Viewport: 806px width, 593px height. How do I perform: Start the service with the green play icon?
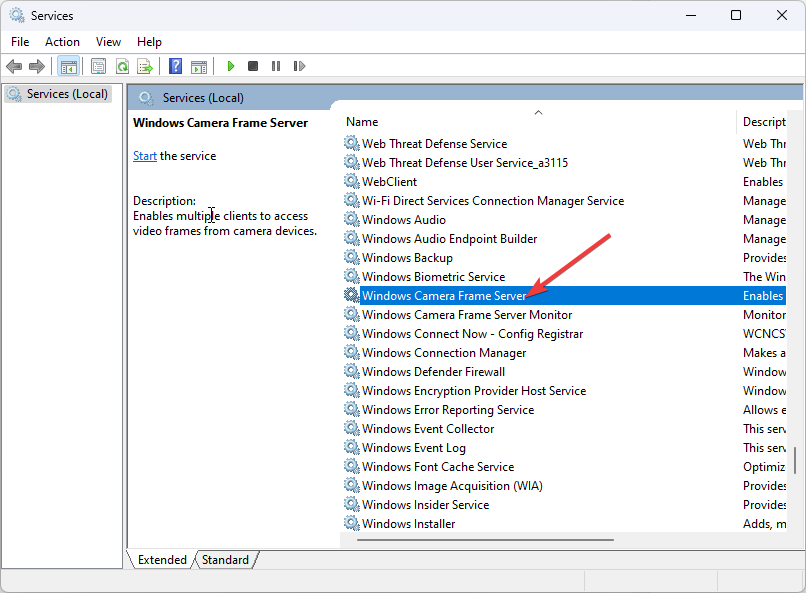(231, 66)
